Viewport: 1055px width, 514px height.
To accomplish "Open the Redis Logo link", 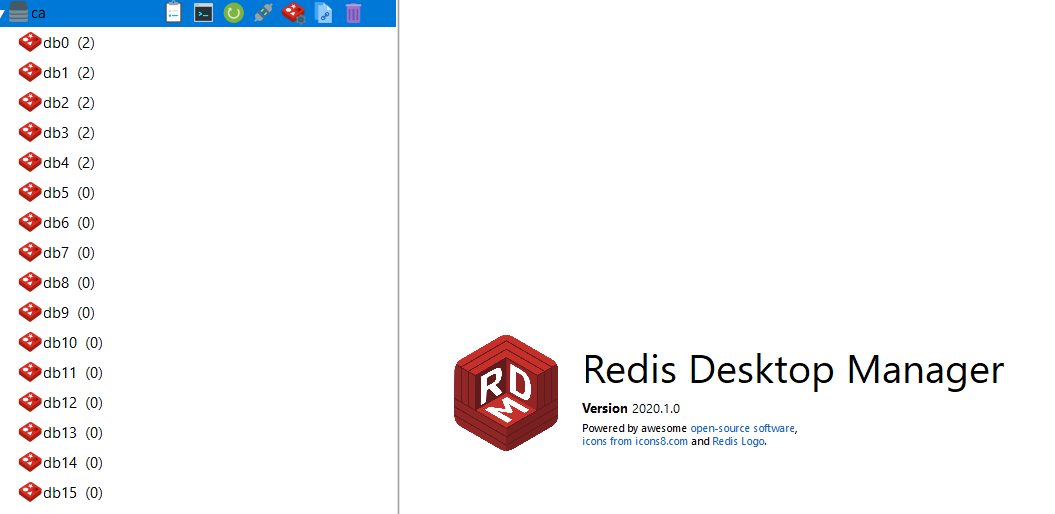I will click(x=738, y=441).
